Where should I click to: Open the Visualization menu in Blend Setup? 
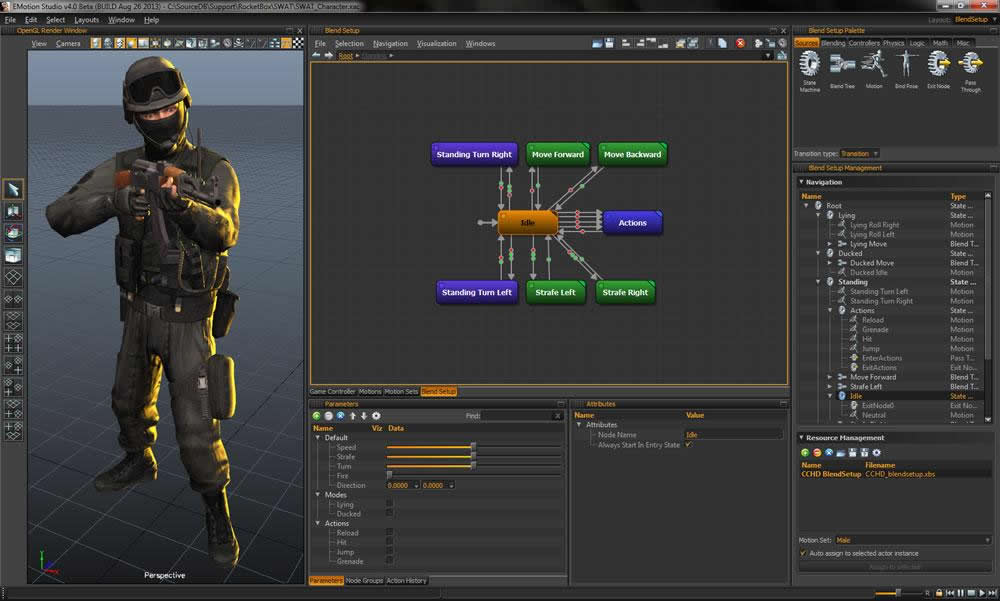point(436,43)
